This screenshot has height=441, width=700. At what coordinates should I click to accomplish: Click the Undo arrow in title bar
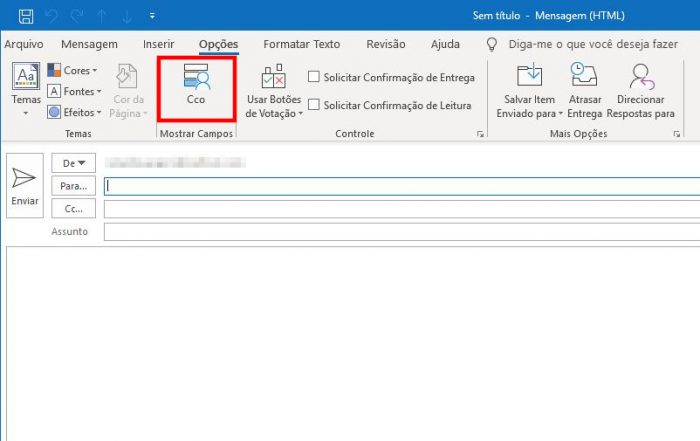tap(52, 17)
